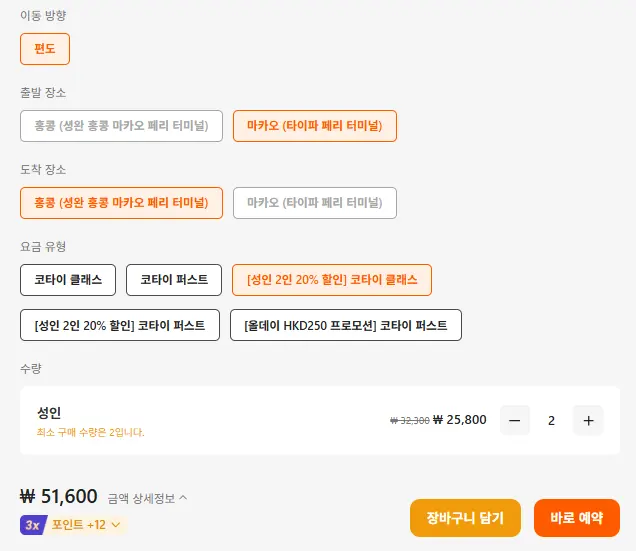Collapse the 금액 상세정보 chevron
The height and width of the screenshot is (551, 636).
[183, 497]
